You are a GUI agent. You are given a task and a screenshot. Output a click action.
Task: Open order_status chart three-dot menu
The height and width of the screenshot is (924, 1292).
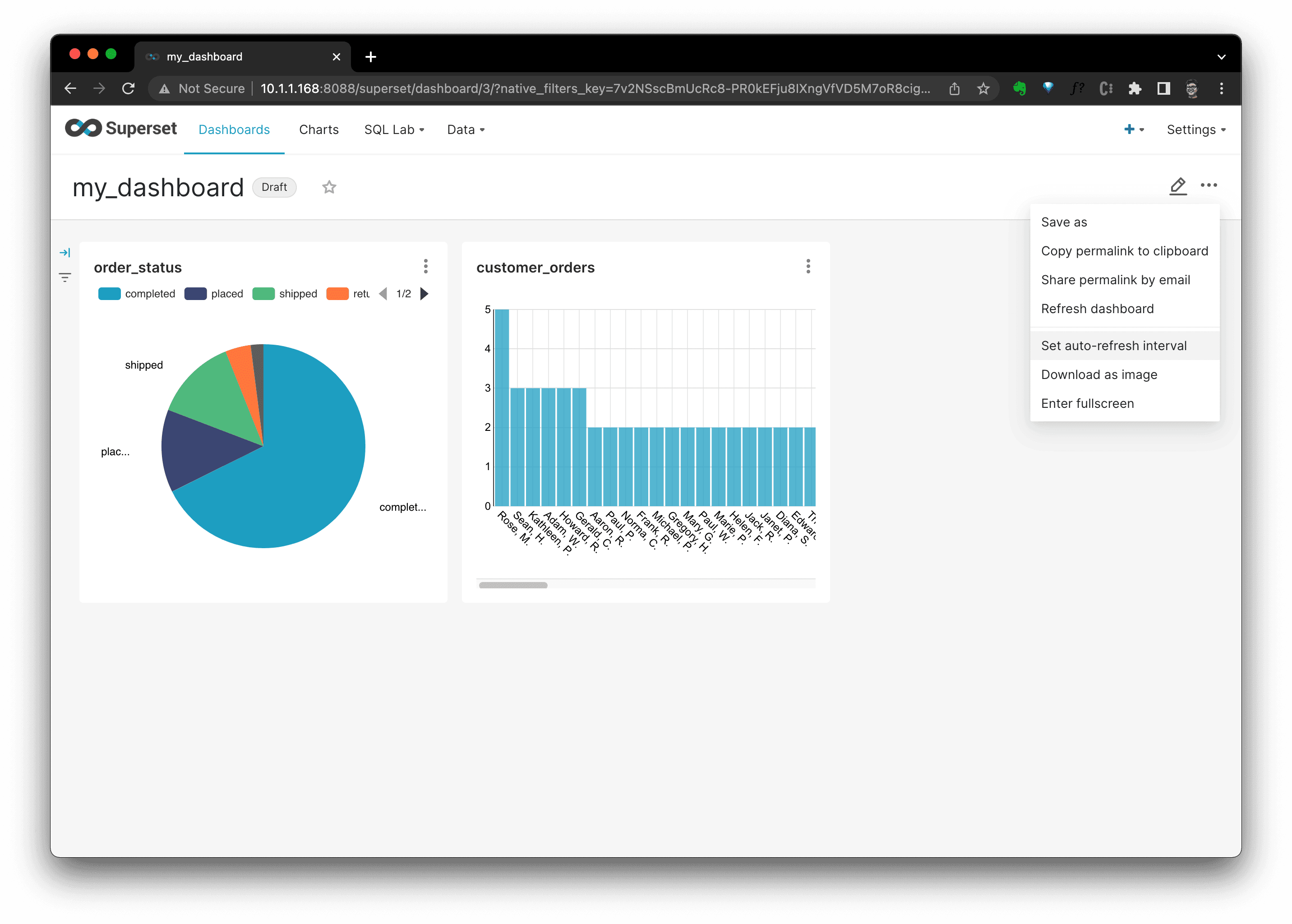(x=425, y=266)
